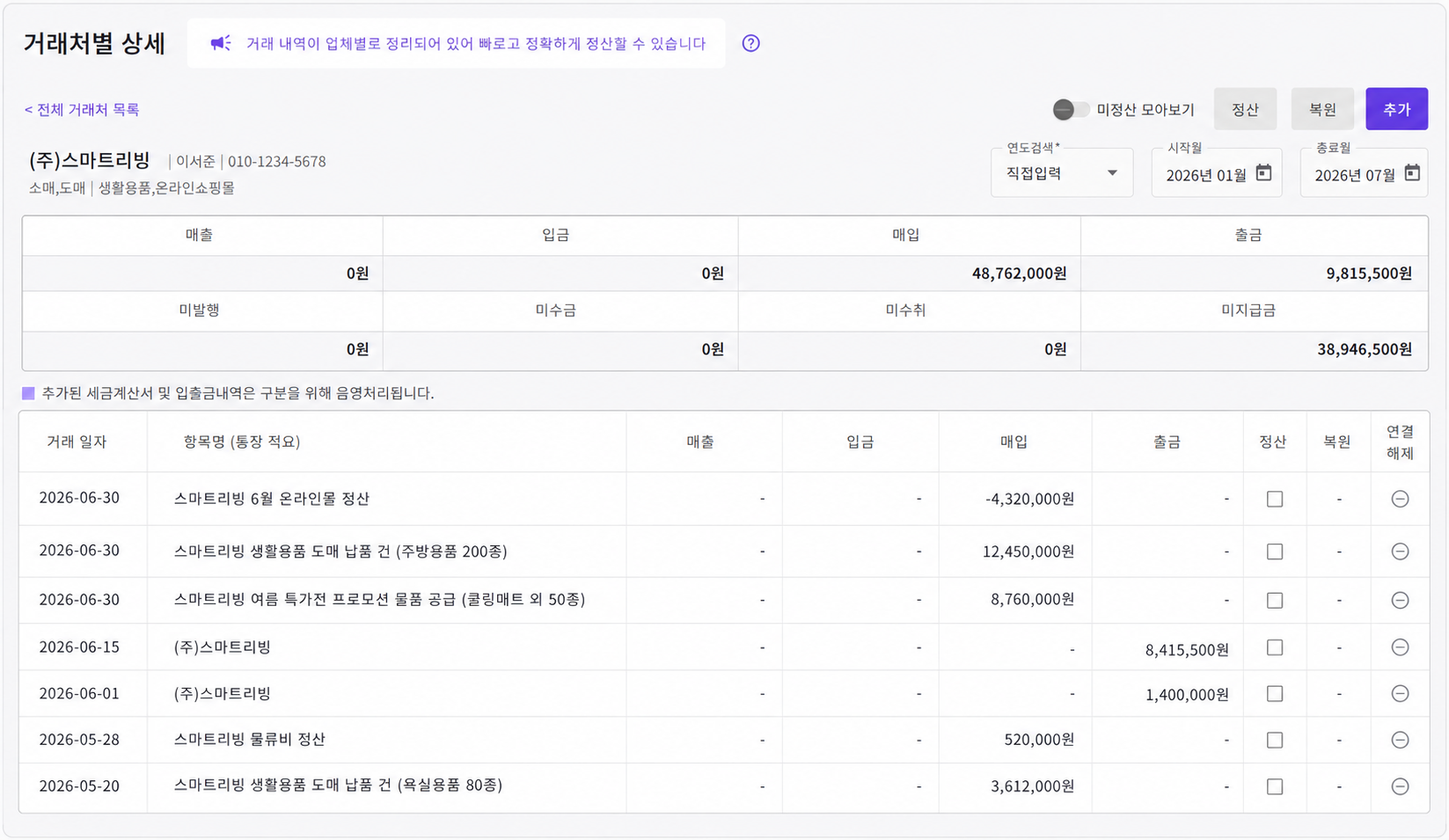Click the 12,450,000원 매입 amount
Image resolution: width=1449 pixels, height=840 pixels.
[1028, 551]
